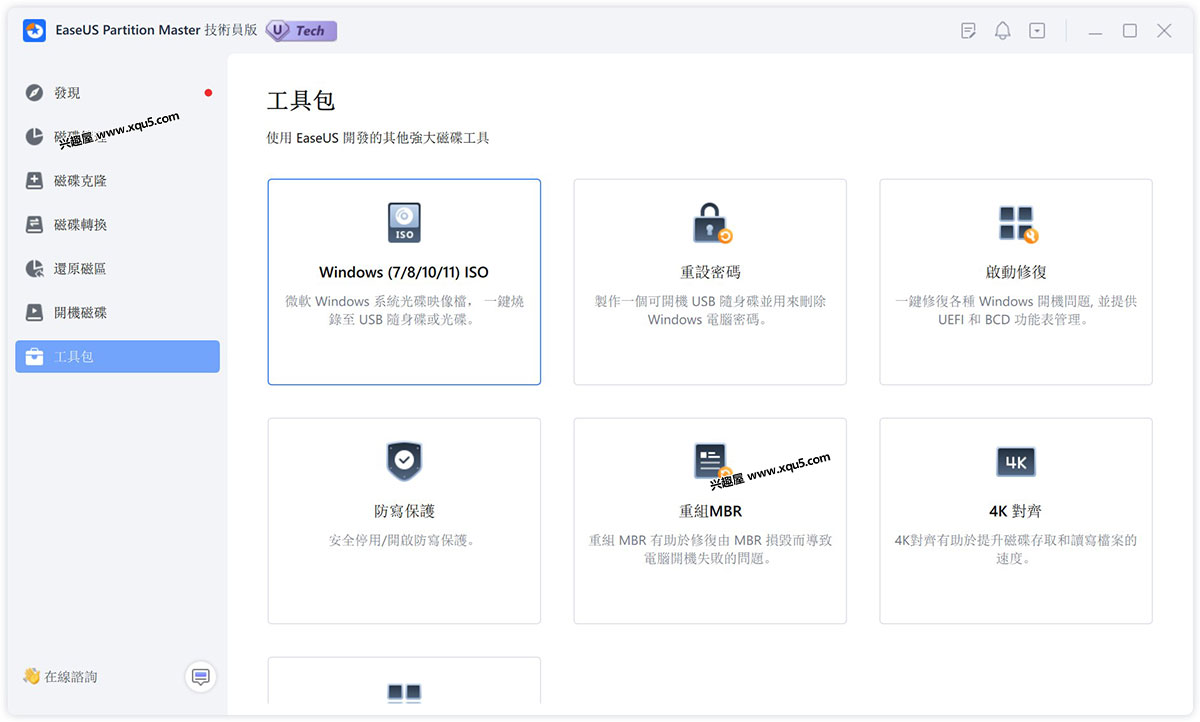Select the 工具包 (Toolkit) sidebar item
The height and width of the screenshot is (722, 1200).
tap(117, 357)
